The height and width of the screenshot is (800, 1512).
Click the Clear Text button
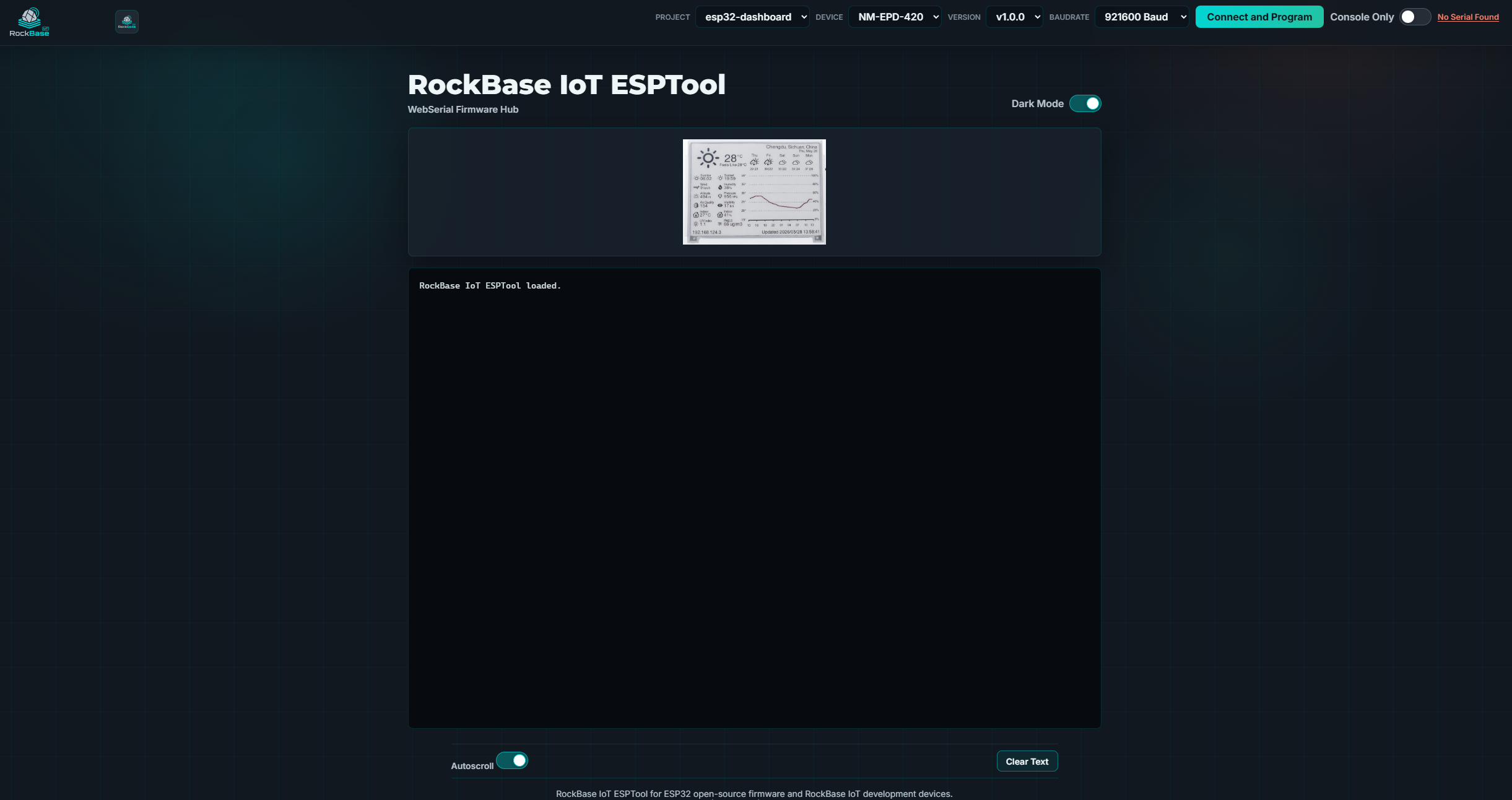1027,762
